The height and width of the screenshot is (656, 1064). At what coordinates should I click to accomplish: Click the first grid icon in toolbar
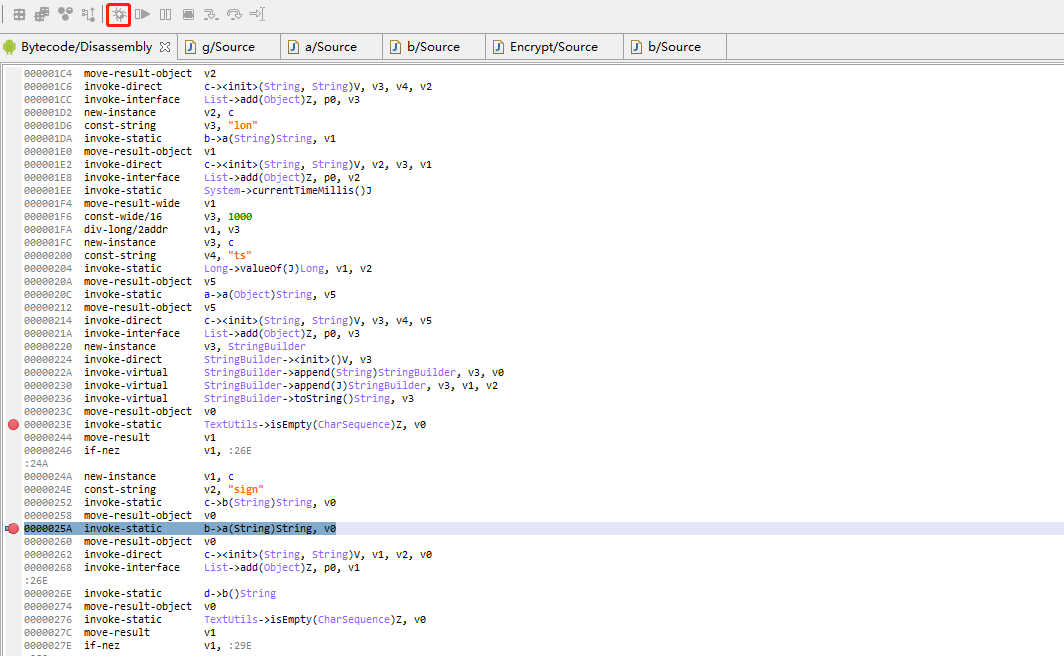19,15
